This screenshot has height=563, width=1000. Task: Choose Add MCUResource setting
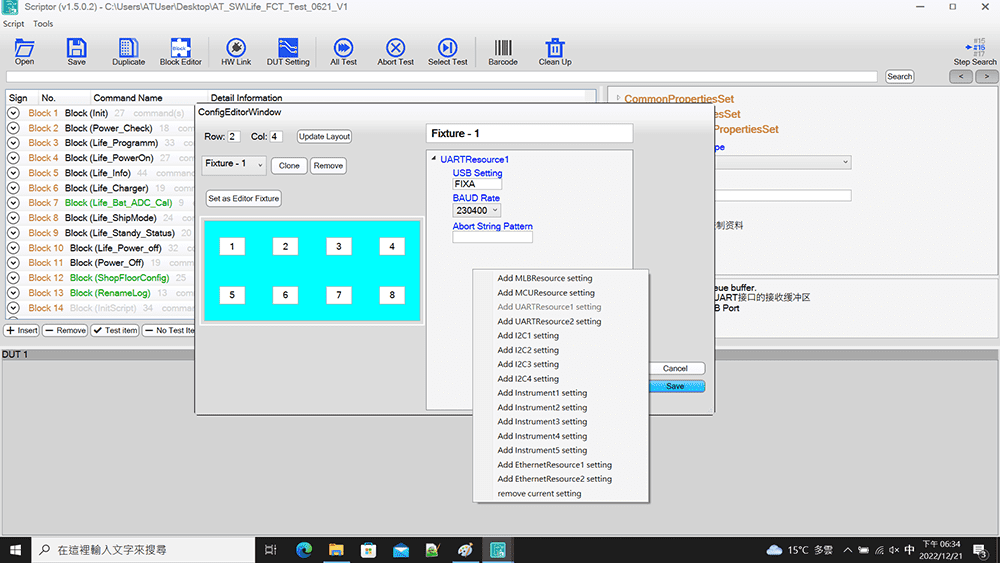(x=546, y=293)
